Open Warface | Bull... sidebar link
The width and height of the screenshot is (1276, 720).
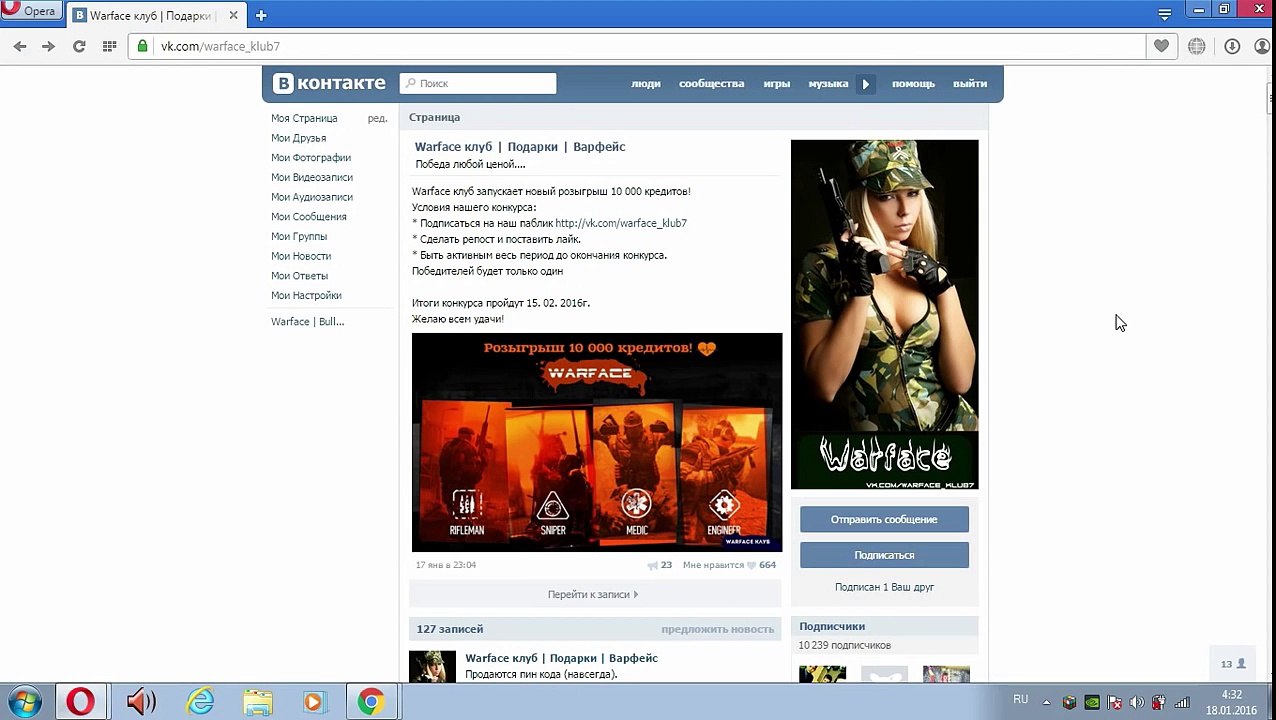pyautogui.click(x=307, y=322)
